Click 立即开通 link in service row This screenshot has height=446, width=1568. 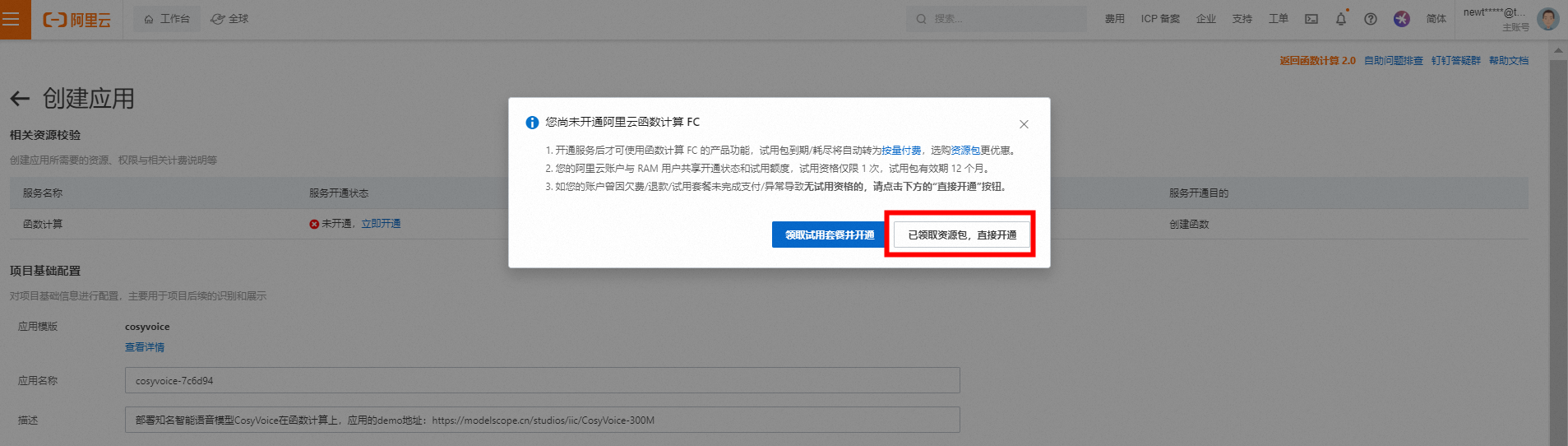tap(381, 224)
